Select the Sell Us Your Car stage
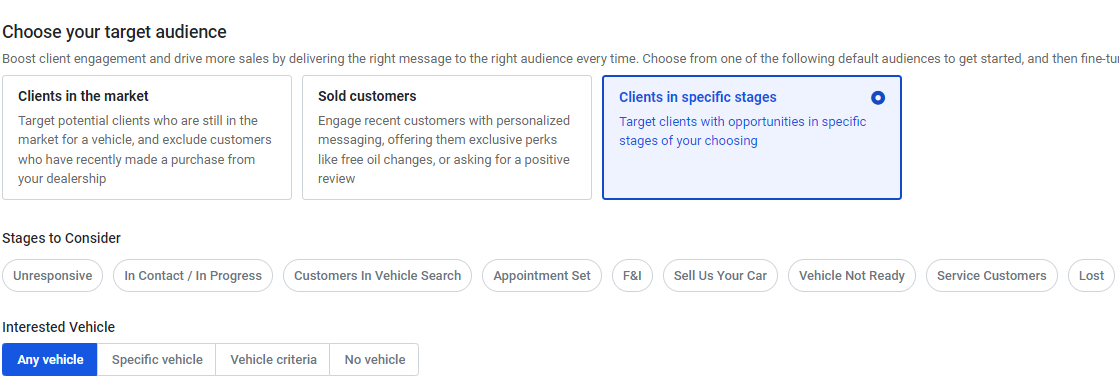The image size is (1119, 386). pyautogui.click(x=720, y=275)
